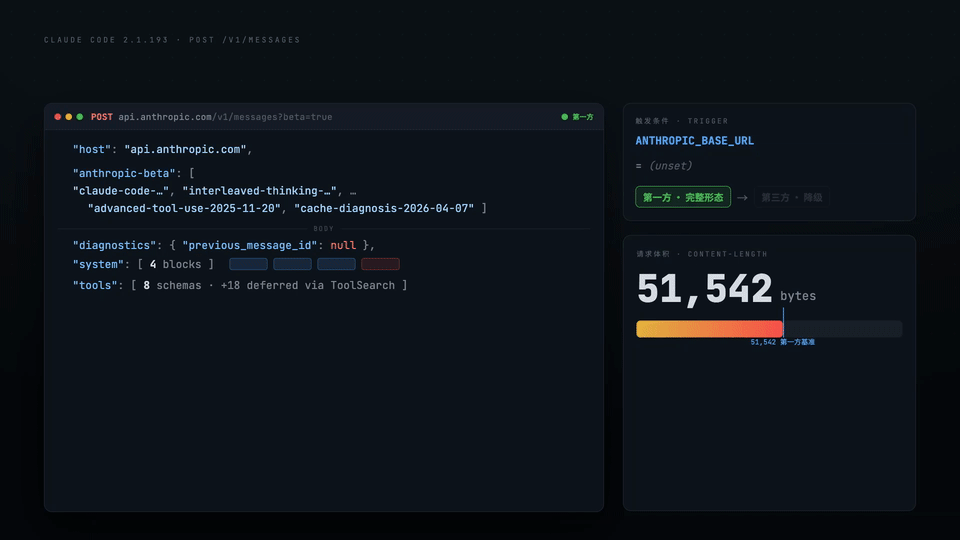Click the bytes unit label
This screenshot has width=960, height=540.
[x=798, y=296]
